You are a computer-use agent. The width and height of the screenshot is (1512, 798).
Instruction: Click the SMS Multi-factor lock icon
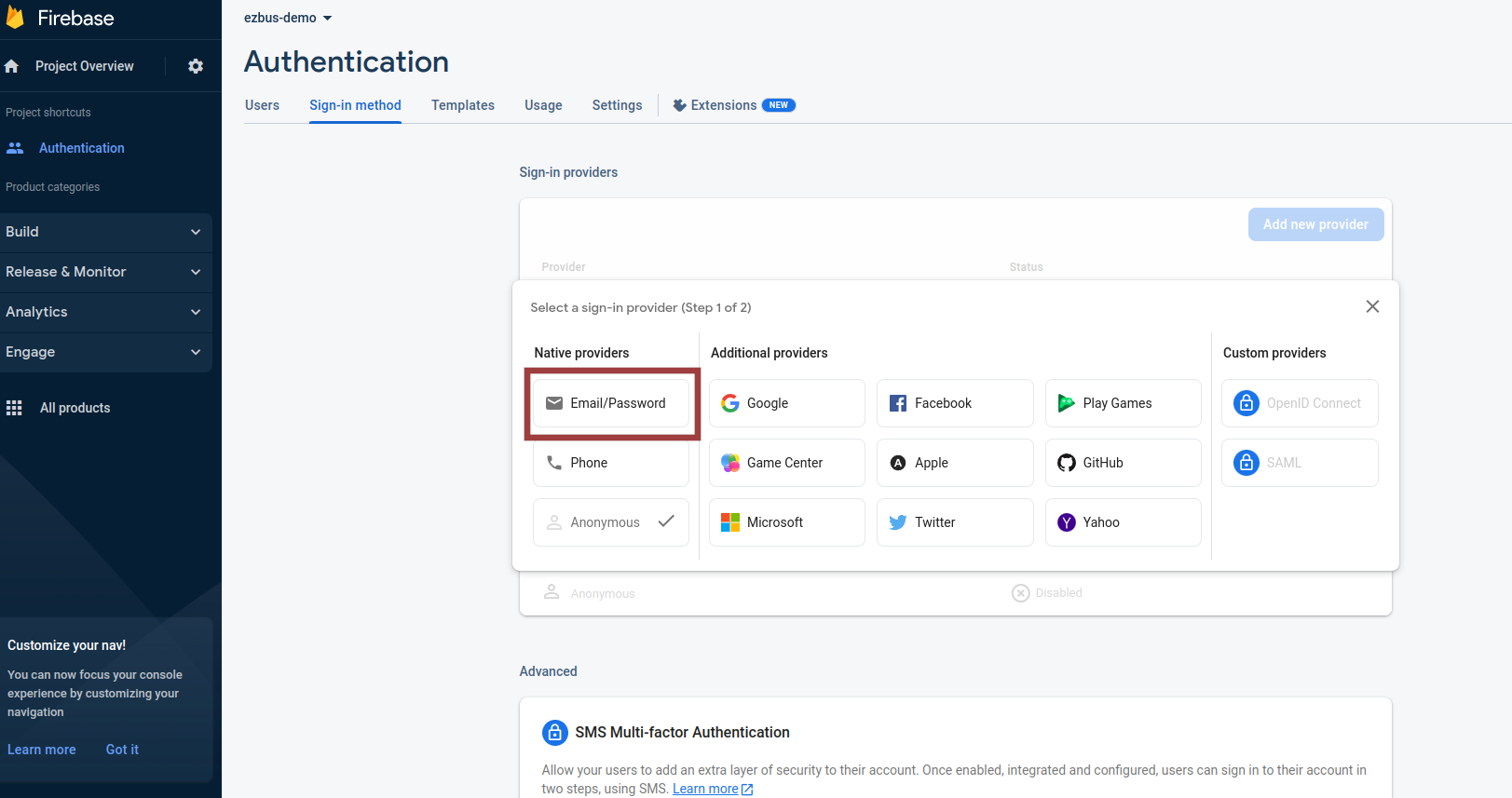tap(555, 733)
